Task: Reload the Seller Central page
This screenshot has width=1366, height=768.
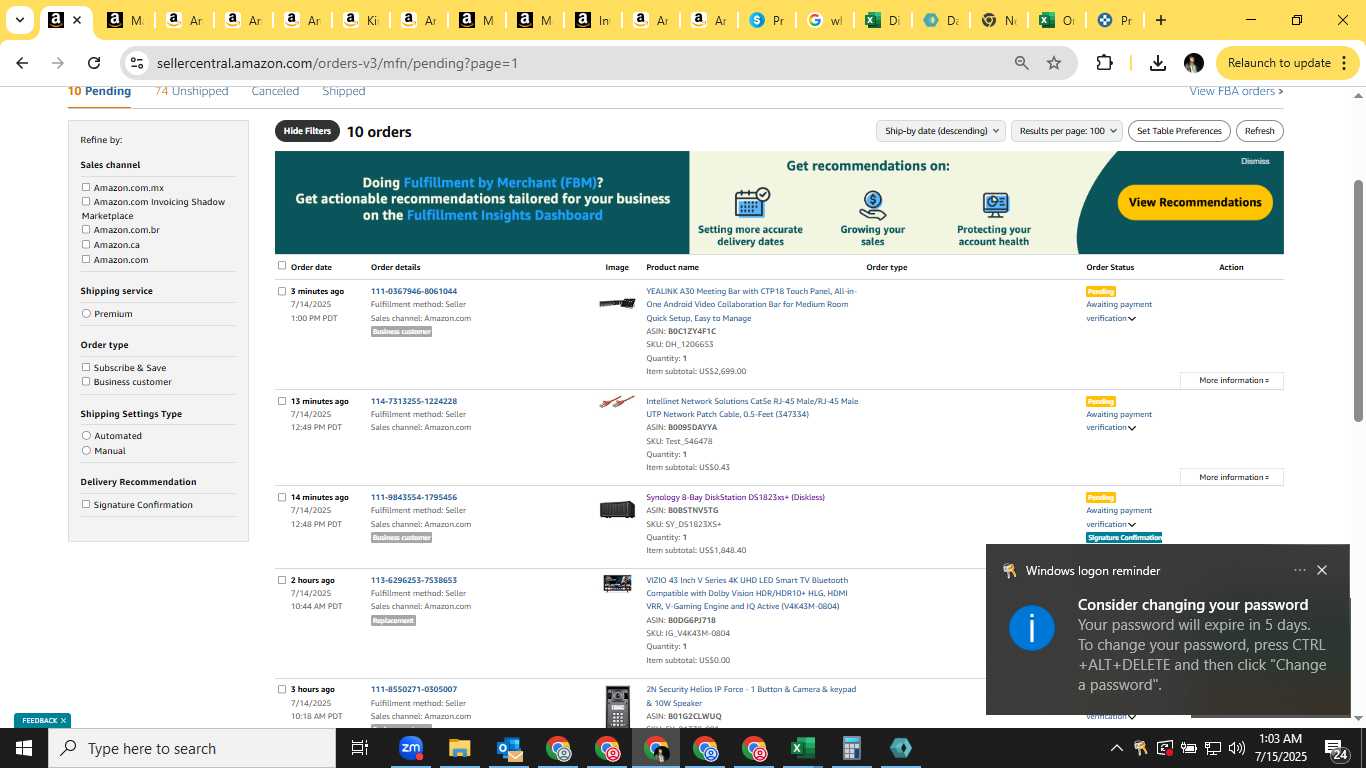Action: 94,63
